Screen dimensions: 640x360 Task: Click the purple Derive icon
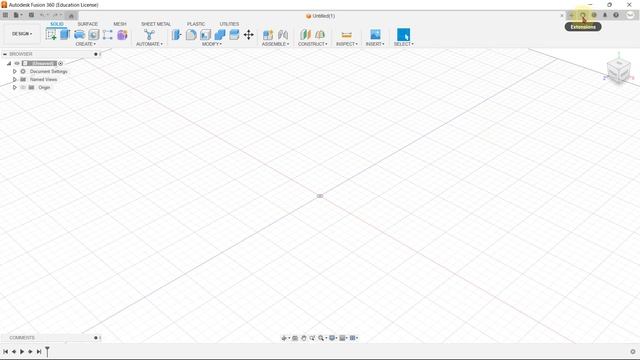[x=122, y=35]
